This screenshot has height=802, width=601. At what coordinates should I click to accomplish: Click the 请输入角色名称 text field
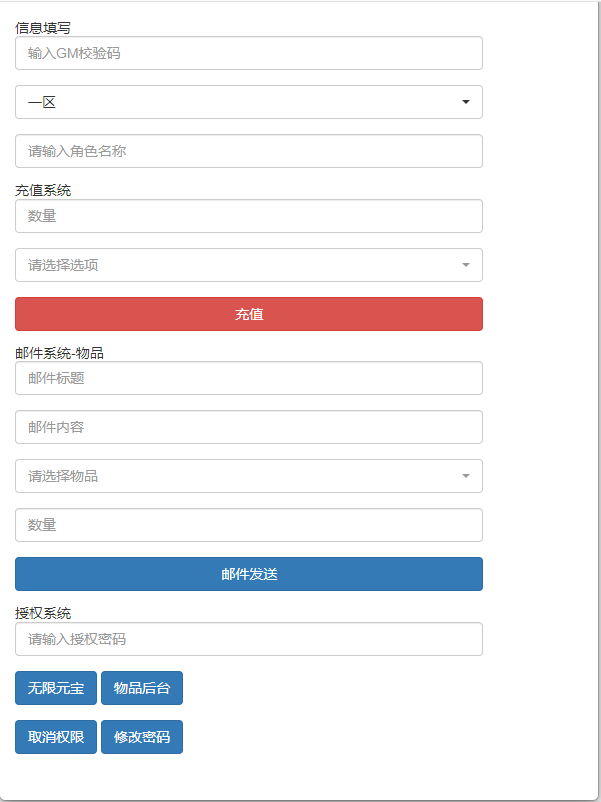(x=248, y=151)
